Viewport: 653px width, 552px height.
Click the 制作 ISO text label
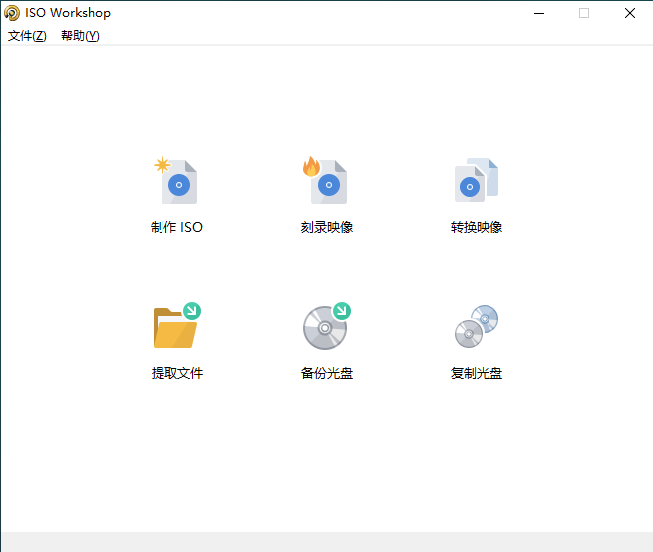[x=177, y=227]
